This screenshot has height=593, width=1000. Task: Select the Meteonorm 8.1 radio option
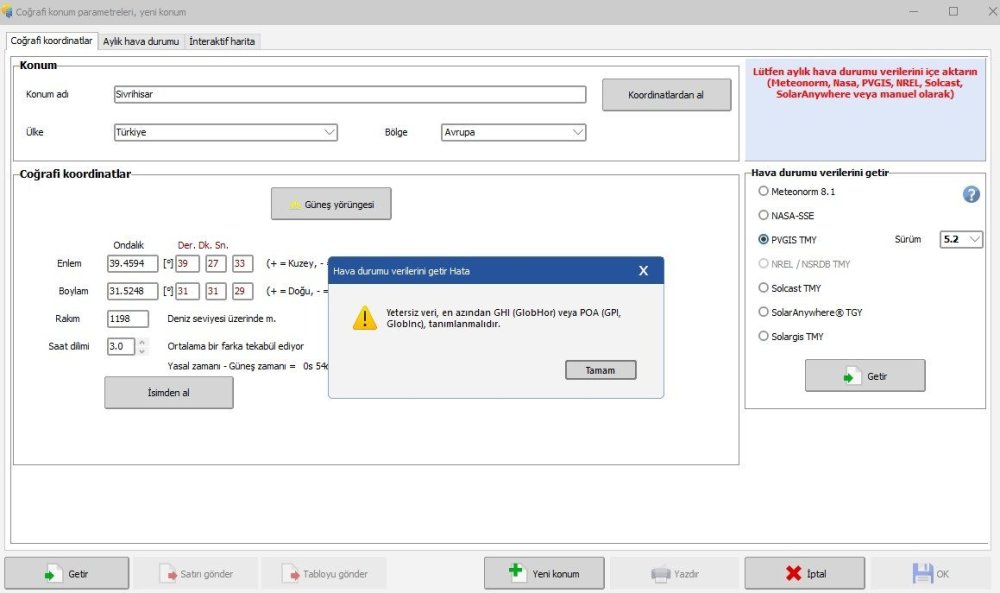(x=764, y=191)
